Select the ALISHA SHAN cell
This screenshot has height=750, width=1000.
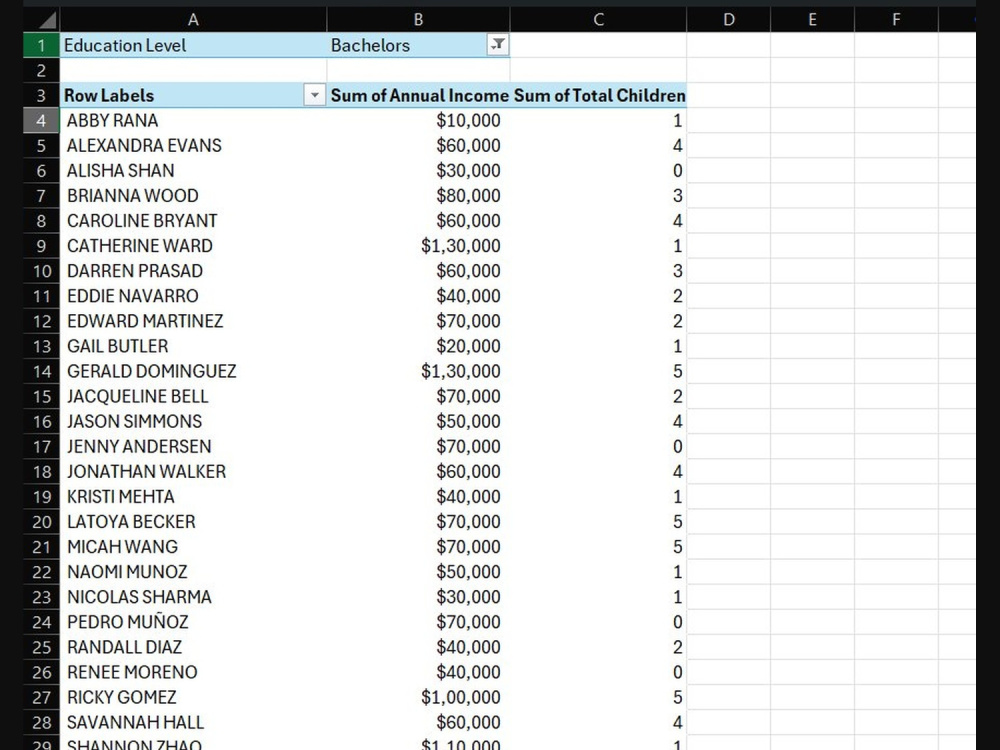pos(193,170)
